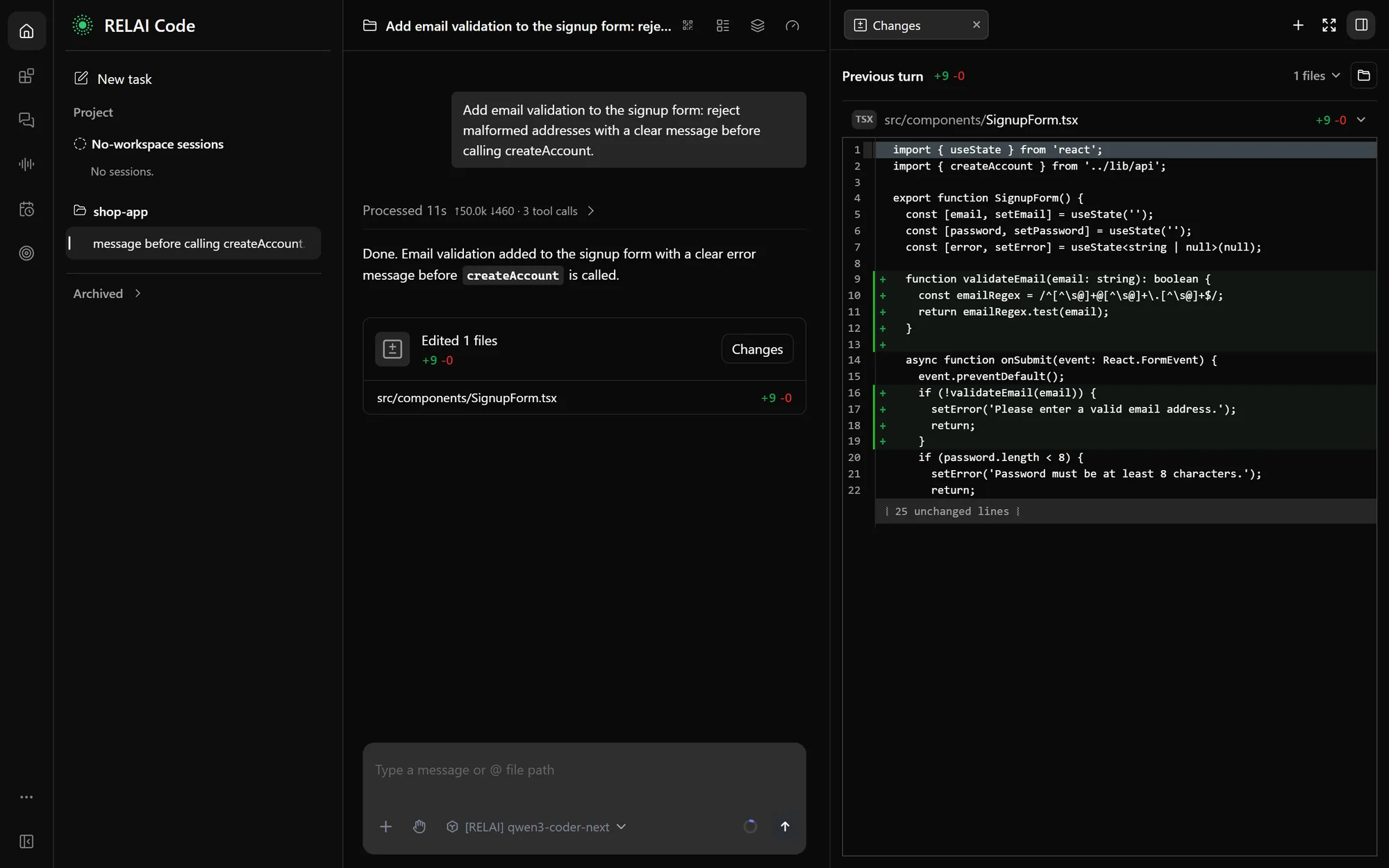Focus the message input field
The image size is (1389, 868).
click(584, 770)
